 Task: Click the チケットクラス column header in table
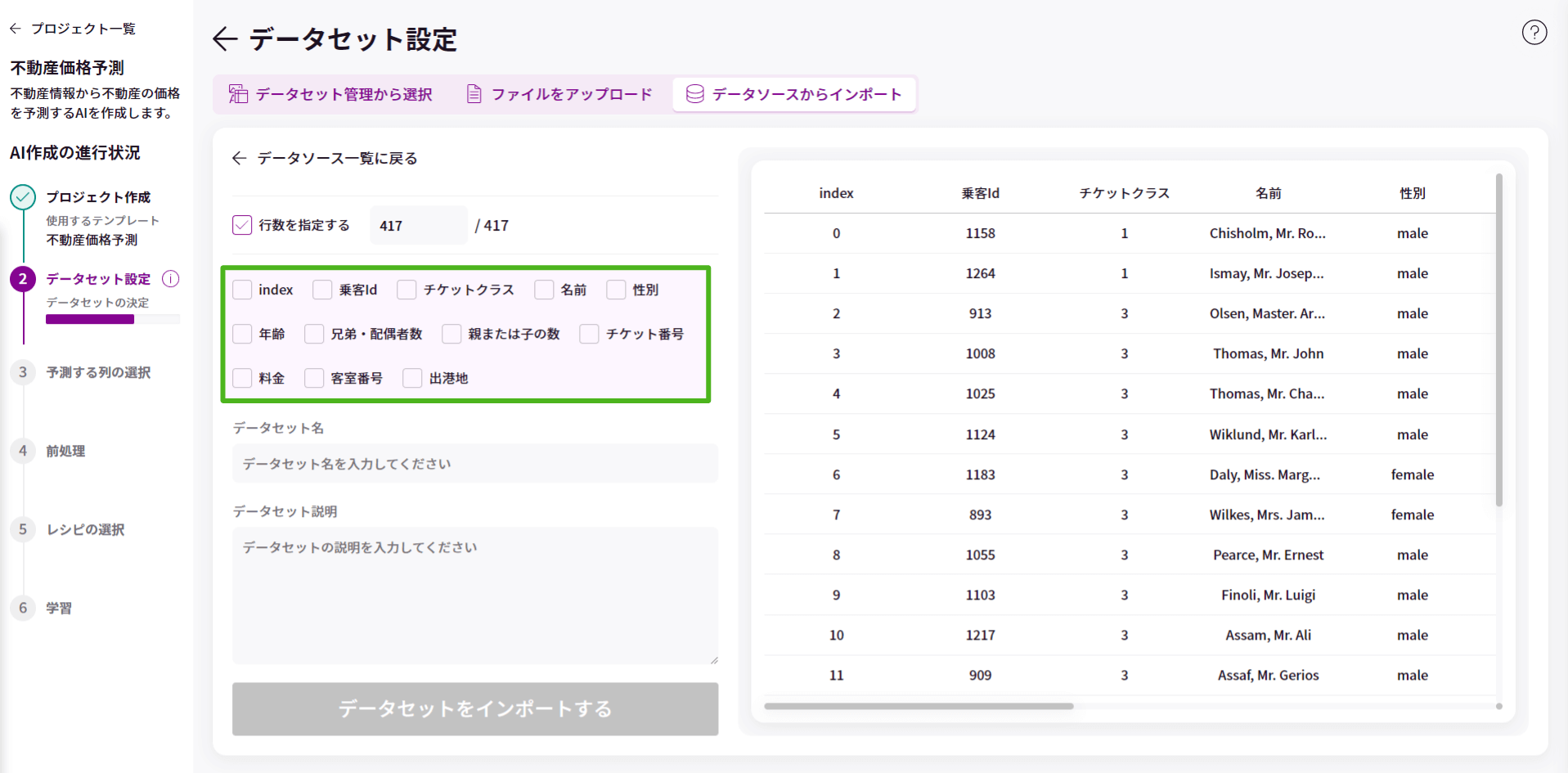pyautogui.click(x=1124, y=193)
